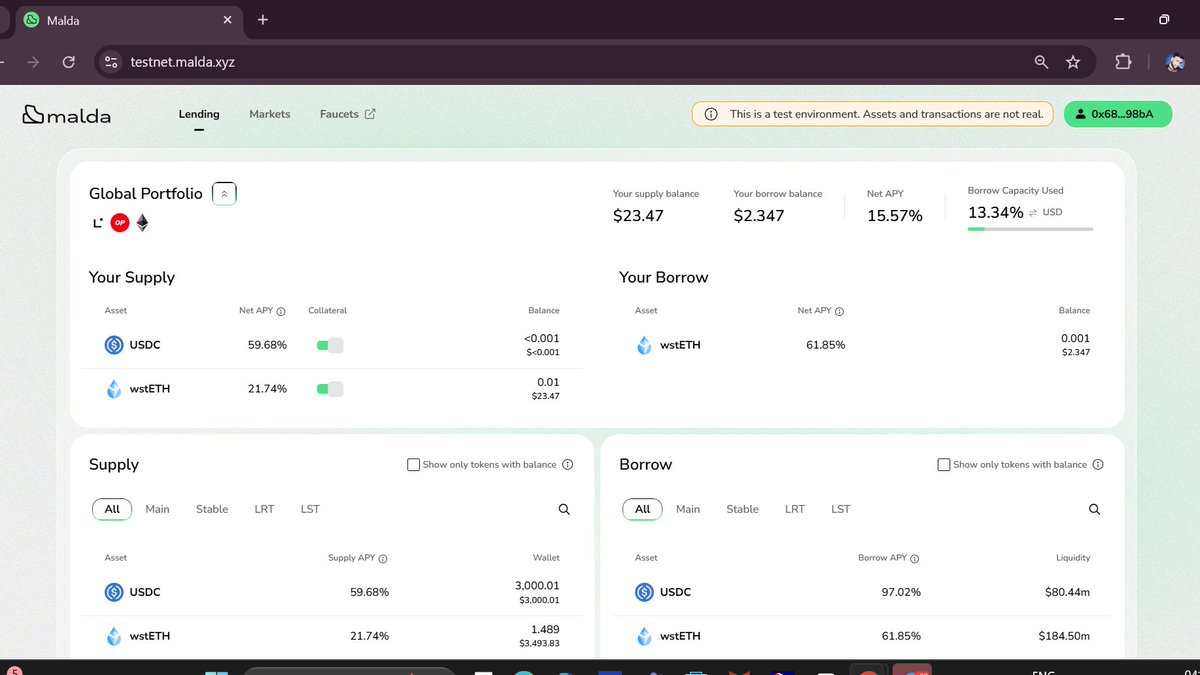Click the 1.489 wstETH wallet balance
This screenshot has width=1200, height=675.
coord(546,629)
